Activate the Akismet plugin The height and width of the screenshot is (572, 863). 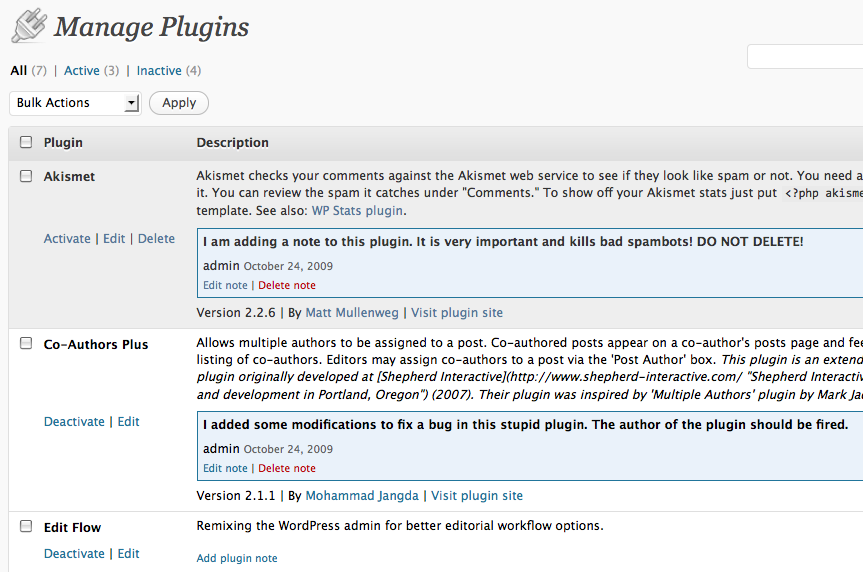coord(67,238)
